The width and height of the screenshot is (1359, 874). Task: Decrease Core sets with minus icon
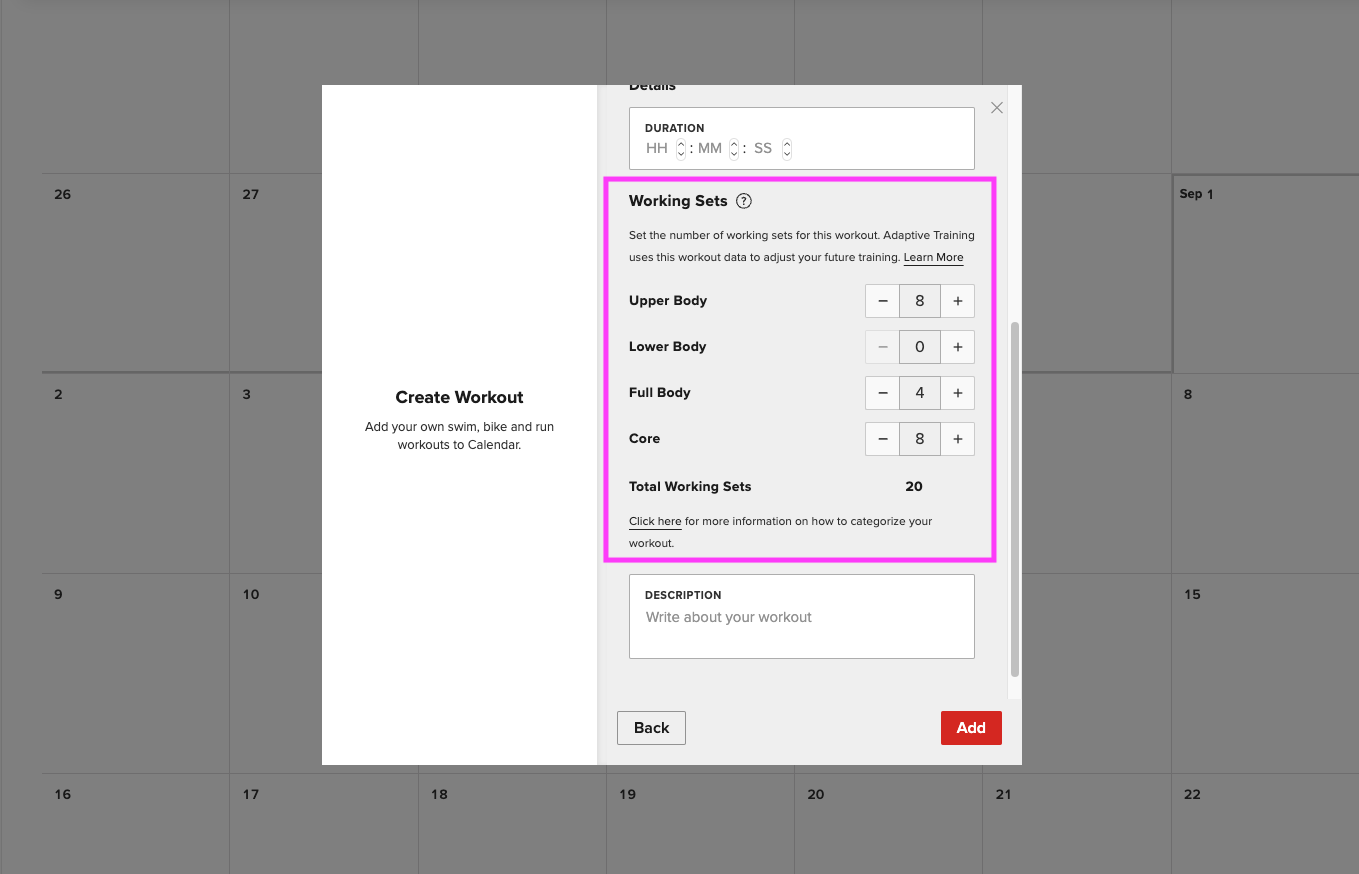882,438
